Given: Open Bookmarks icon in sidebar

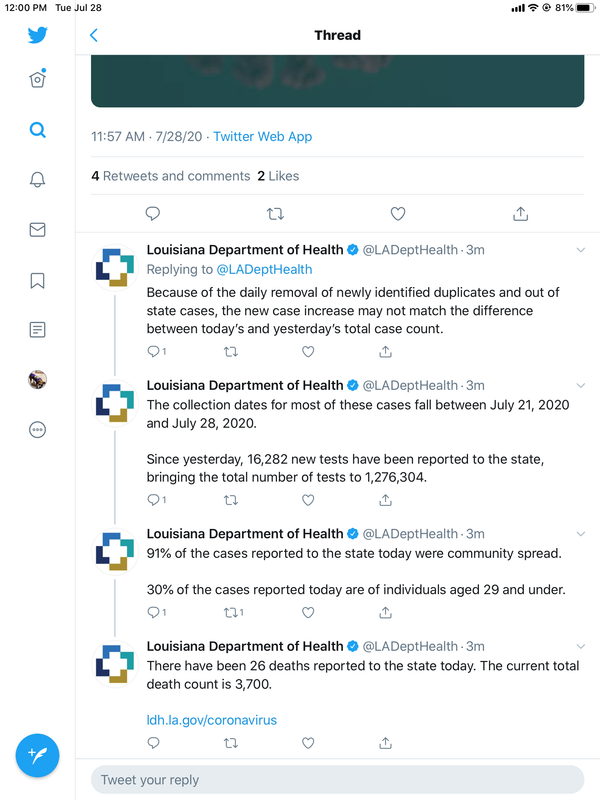Looking at the screenshot, I should coord(37,280).
